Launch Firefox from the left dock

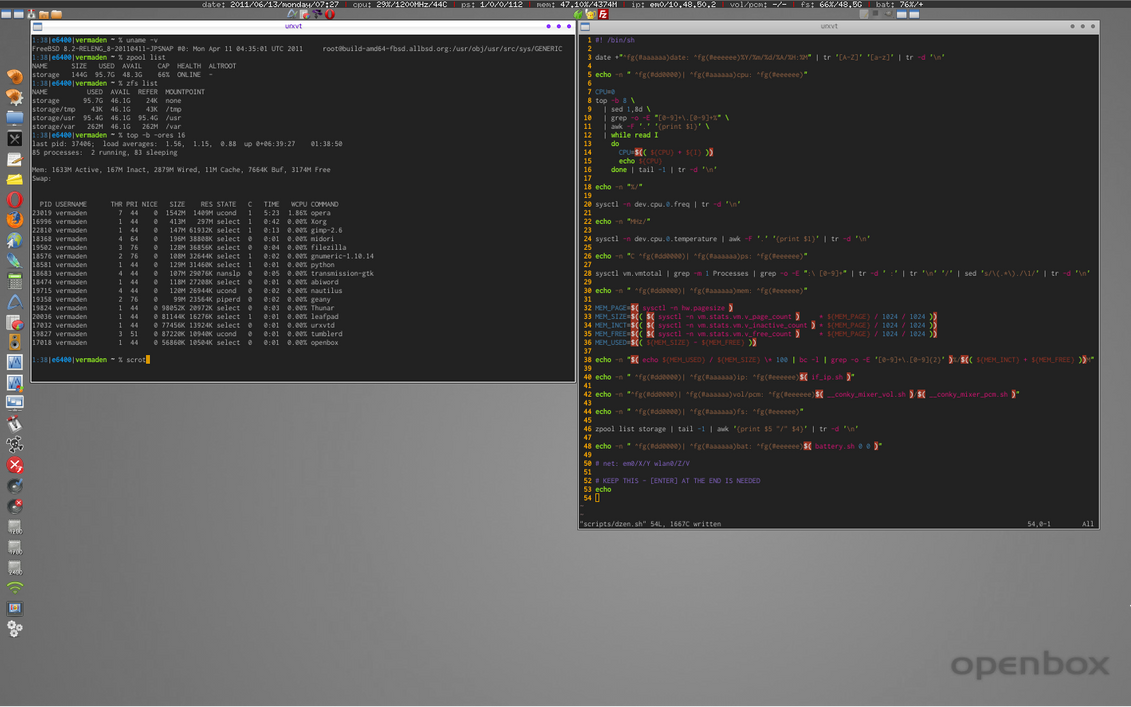(x=14, y=220)
